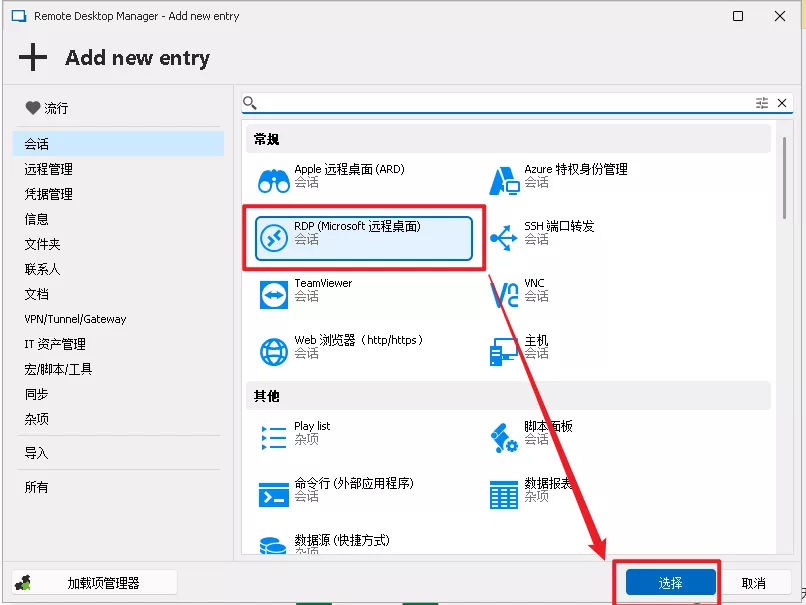Maximize the Add new entry window
This screenshot has width=806, height=605.
(x=738, y=16)
